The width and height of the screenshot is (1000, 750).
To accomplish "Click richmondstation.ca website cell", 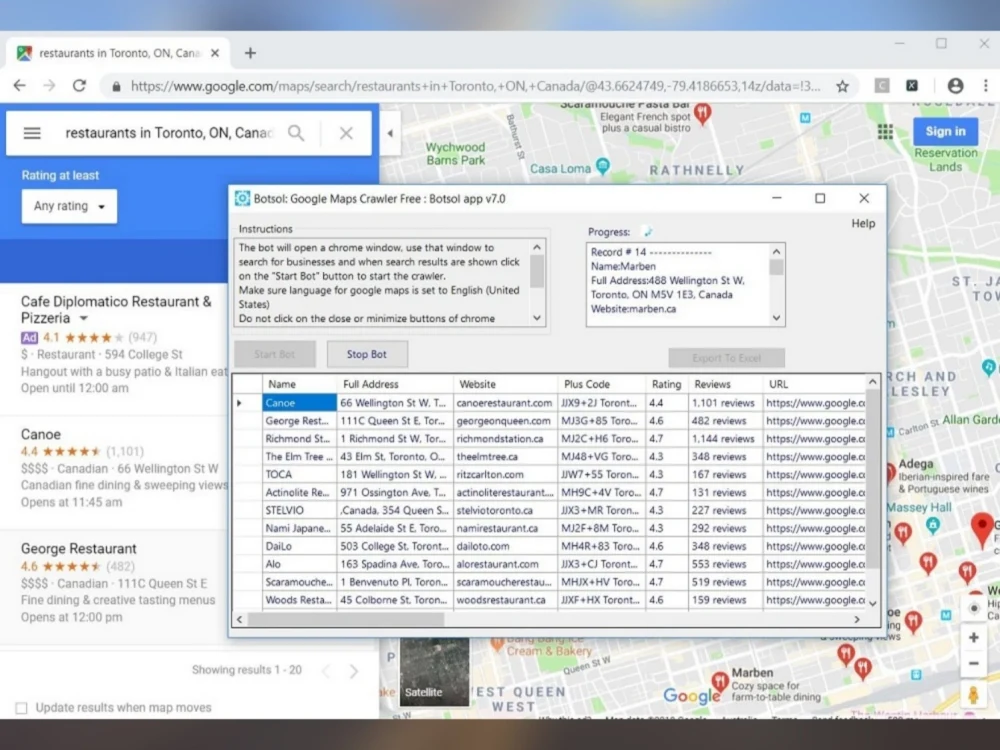I will [505, 439].
